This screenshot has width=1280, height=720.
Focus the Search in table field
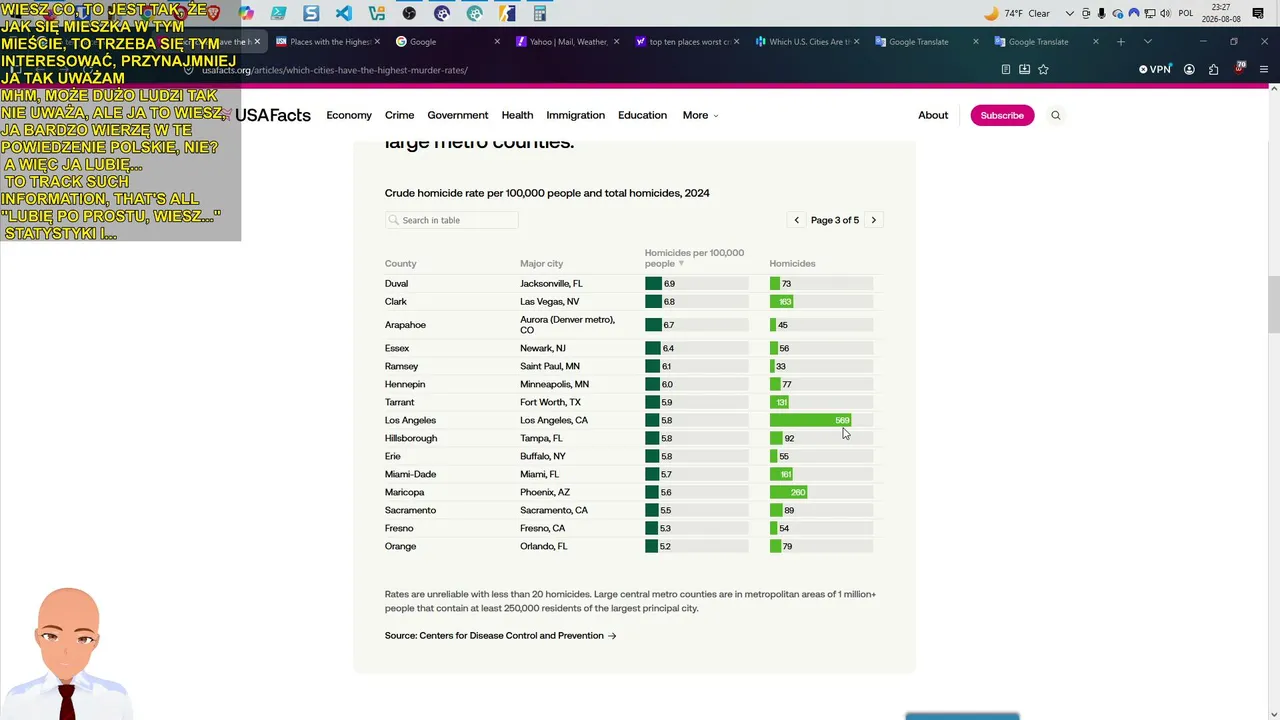click(x=452, y=220)
